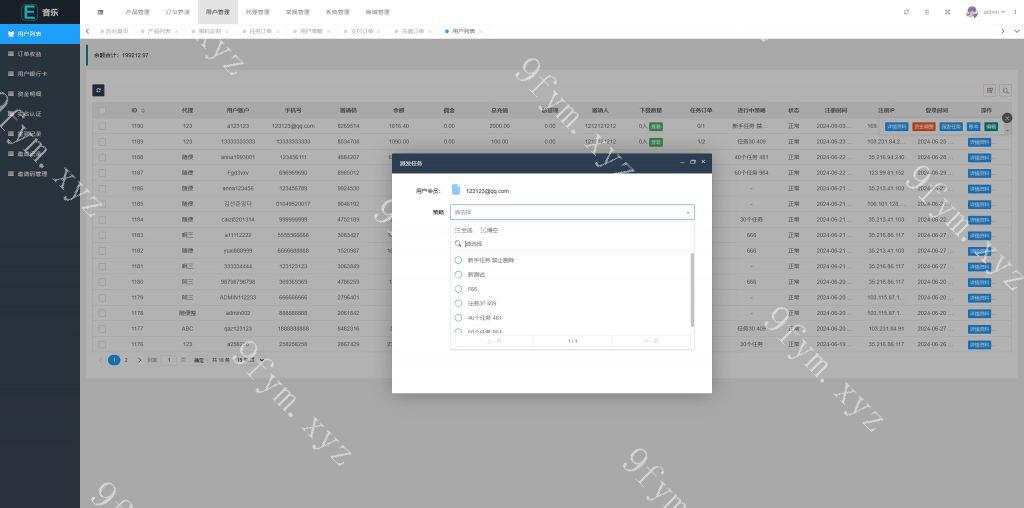Click the table search icon above table
1024x508 pixels.
(x=1005, y=90)
